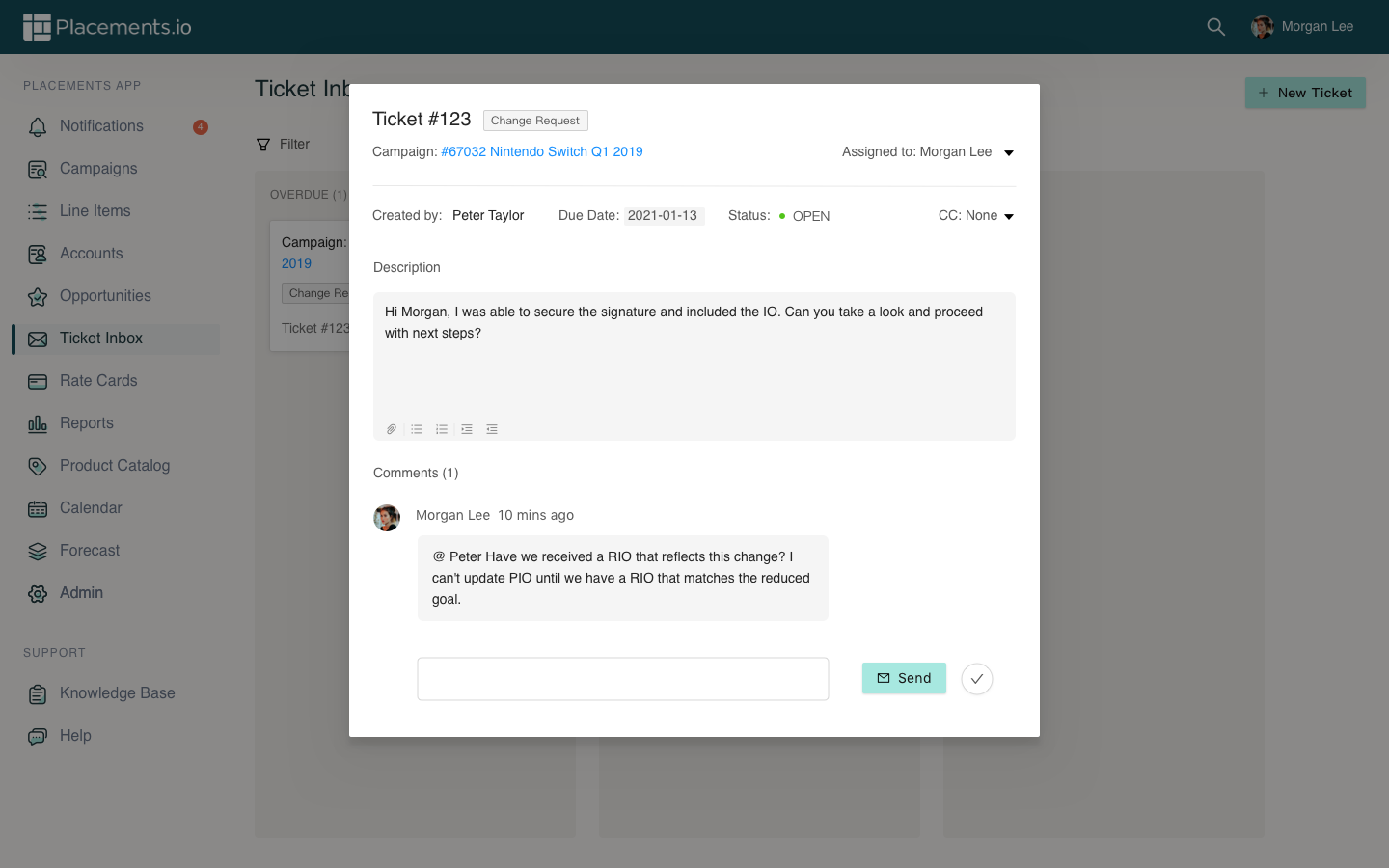The image size is (1389, 868).
Task: Click the Filter funnel icon
Action: (x=263, y=145)
